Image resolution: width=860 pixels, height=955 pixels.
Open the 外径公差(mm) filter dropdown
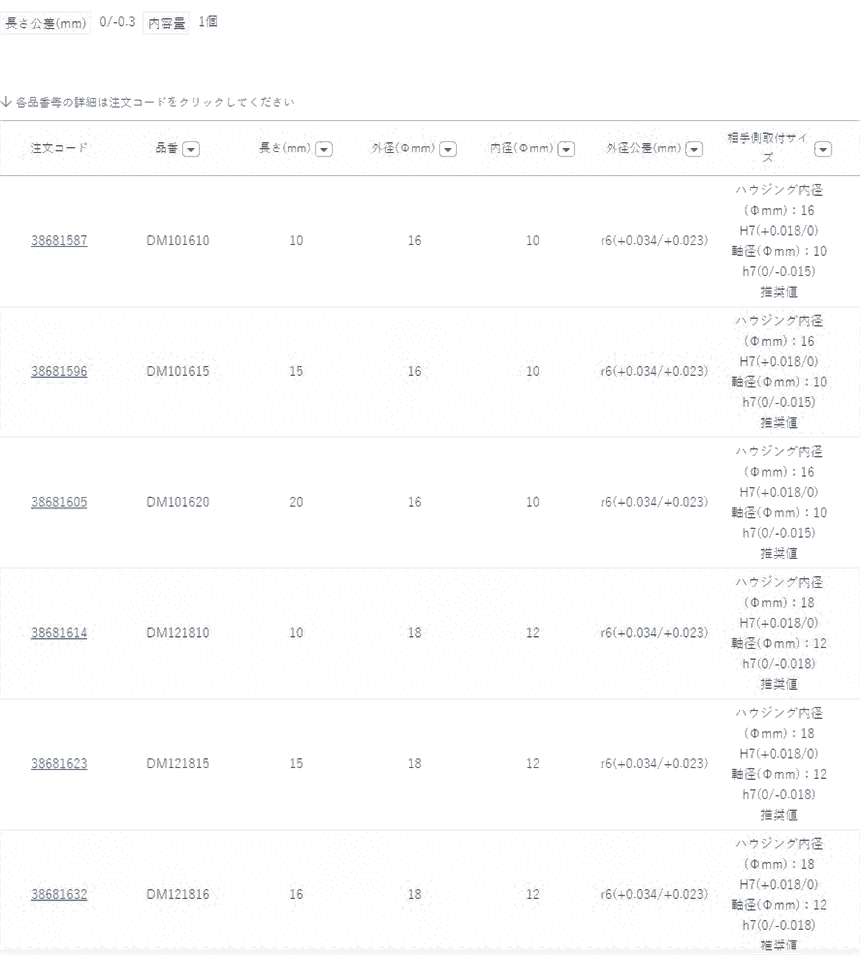[692, 149]
